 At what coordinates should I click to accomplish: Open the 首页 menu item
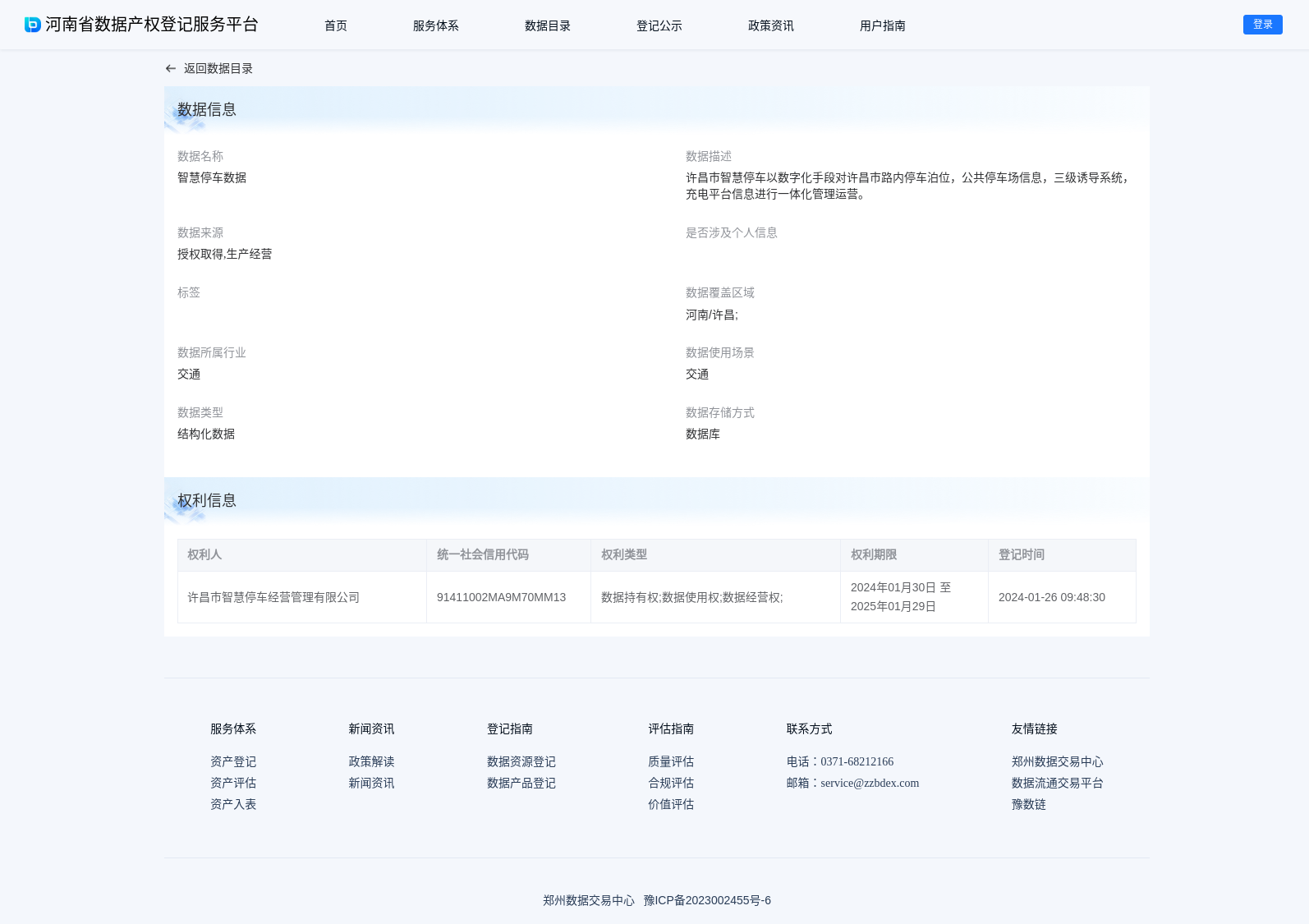tap(336, 26)
